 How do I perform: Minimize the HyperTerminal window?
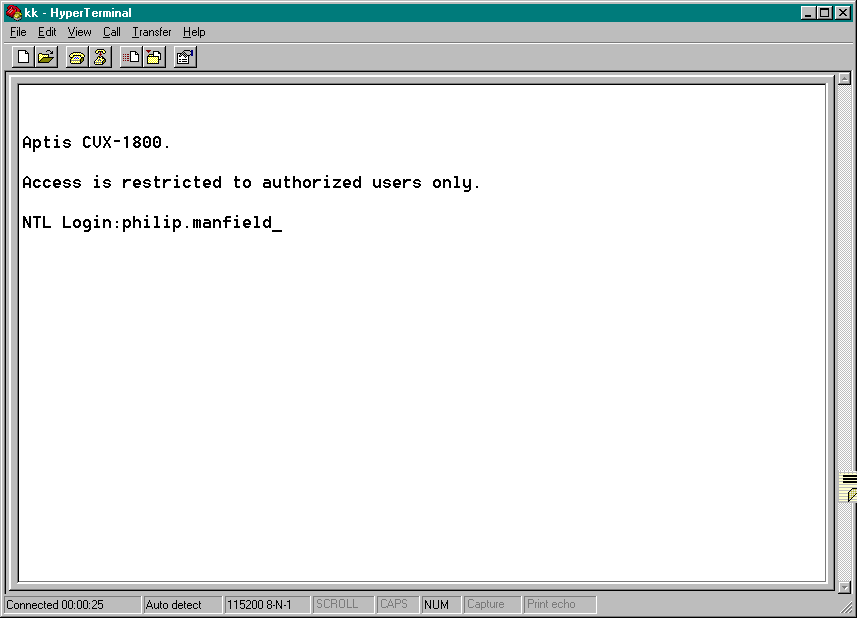[x=808, y=13]
